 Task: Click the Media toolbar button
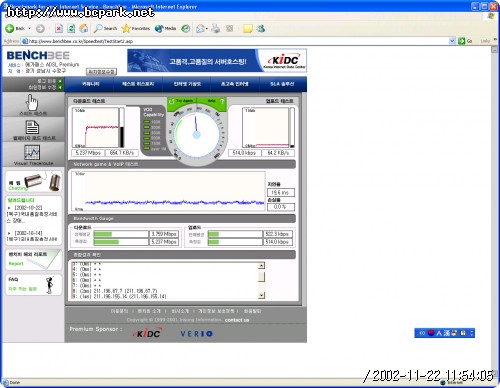165,29
